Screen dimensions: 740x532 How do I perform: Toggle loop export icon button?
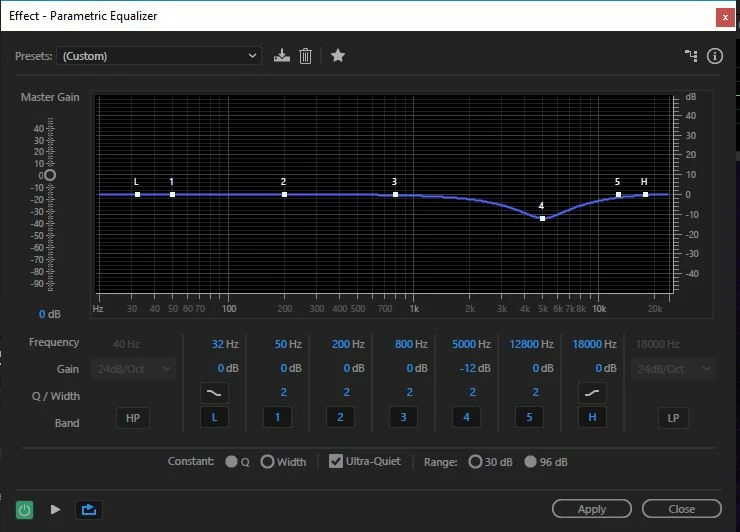click(x=89, y=510)
